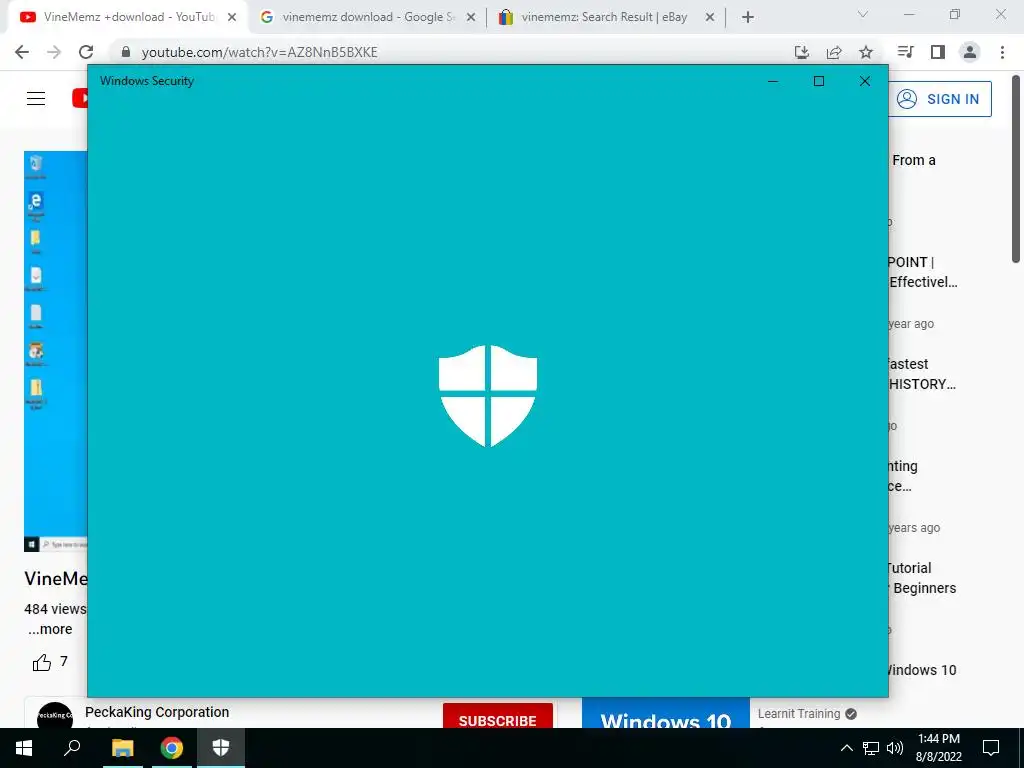Image resolution: width=1024 pixels, height=768 pixels.
Task: Click the YouTube SIGN IN button
Action: [940, 99]
